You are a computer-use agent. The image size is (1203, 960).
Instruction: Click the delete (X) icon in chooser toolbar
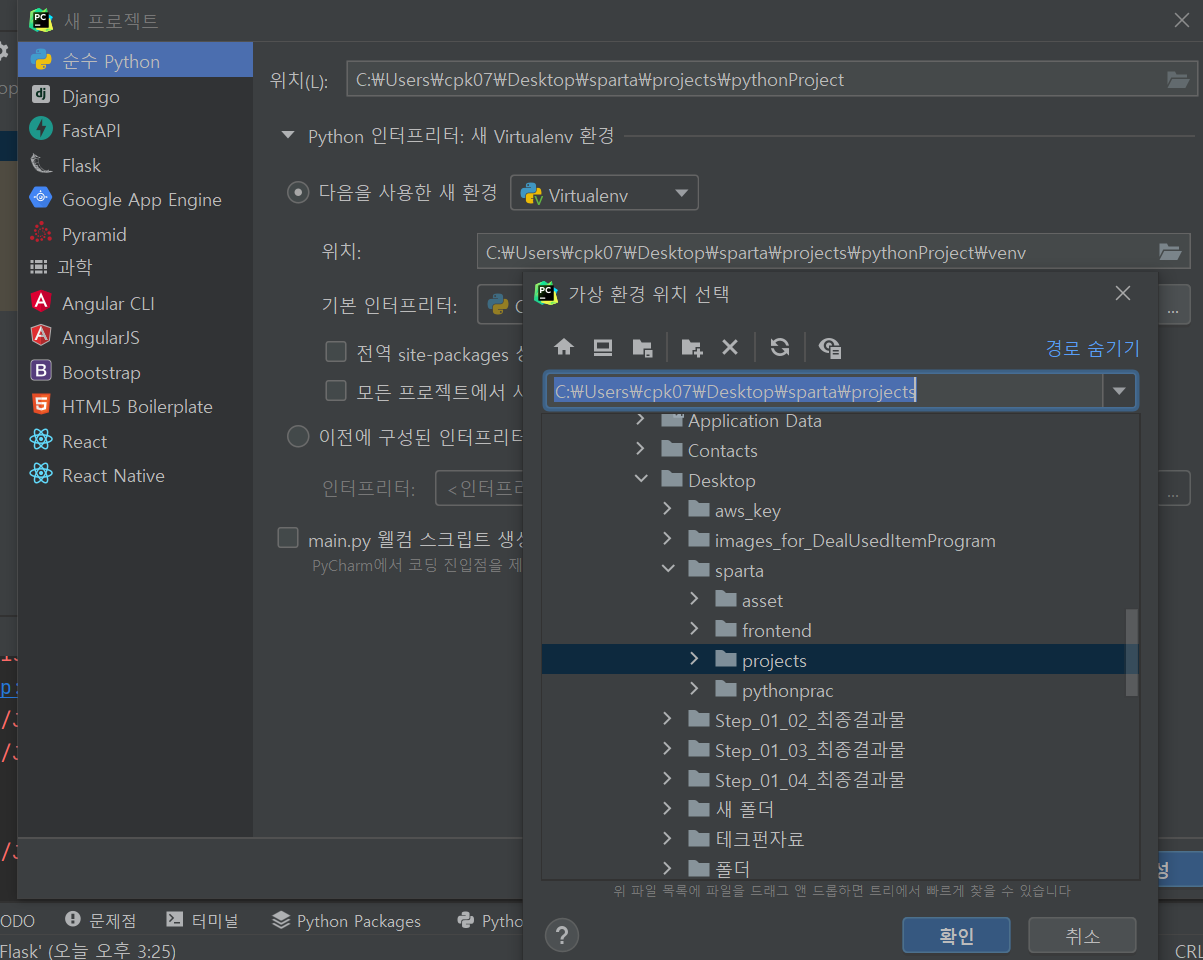click(x=730, y=347)
